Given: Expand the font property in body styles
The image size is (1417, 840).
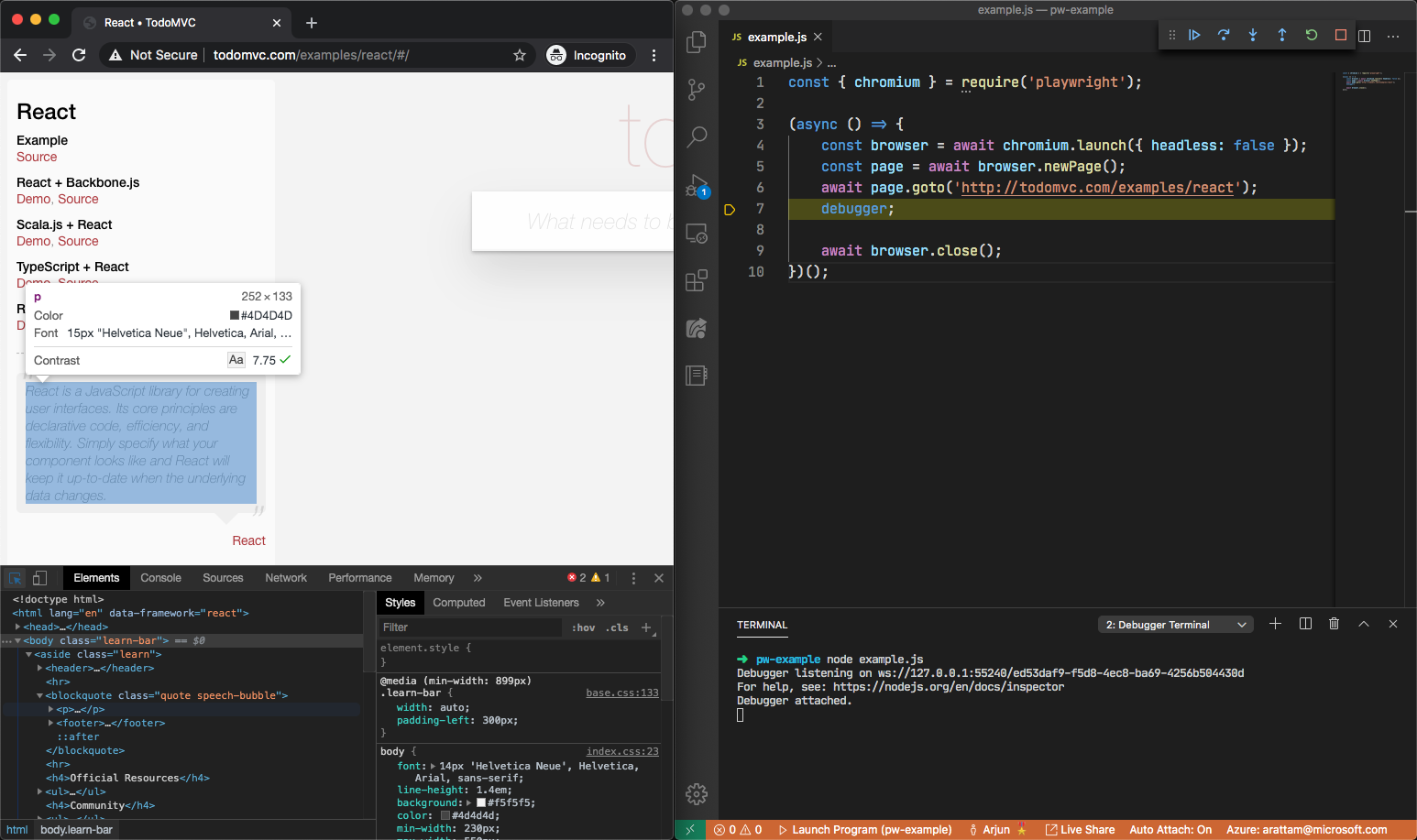Looking at the screenshot, I should point(433,766).
